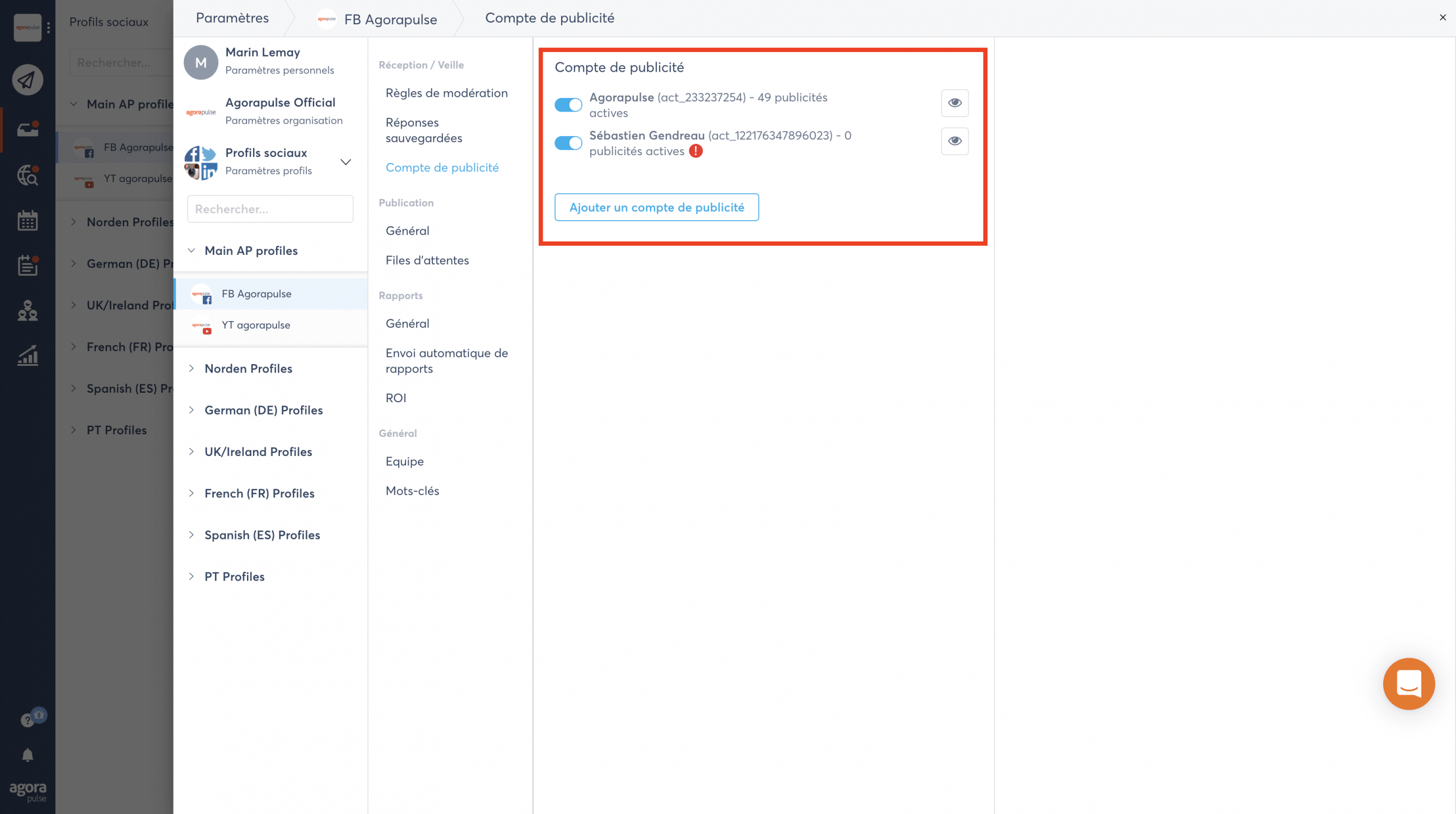Open the orange chat support bubble
Image resolution: width=1456 pixels, height=814 pixels.
(x=1408, y=683)
